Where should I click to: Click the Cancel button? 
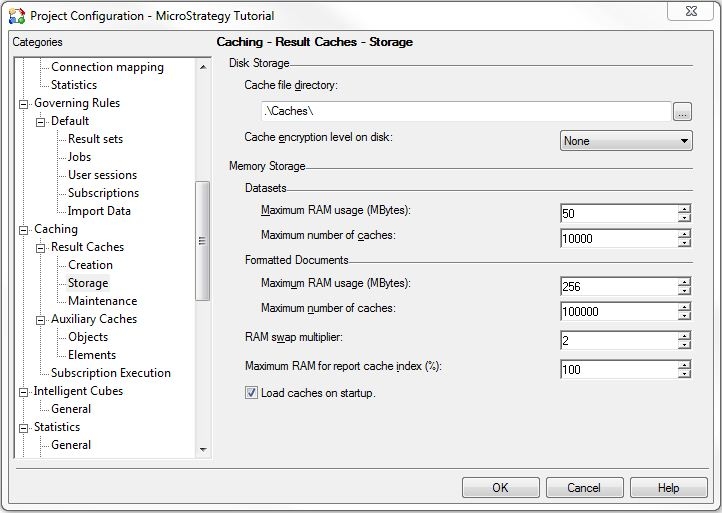(x=584, y=488)
